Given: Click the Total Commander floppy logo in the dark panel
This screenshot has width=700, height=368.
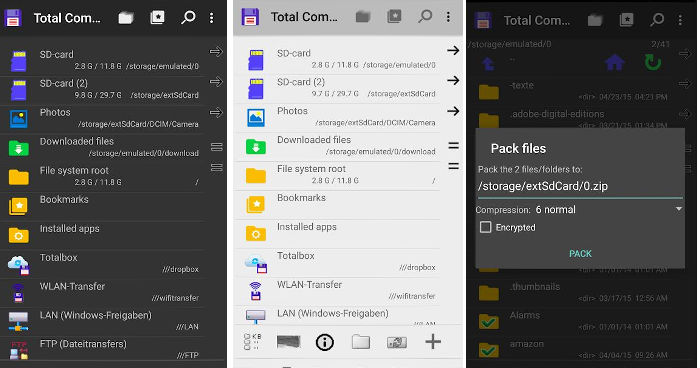Looking at the screenshot, I should pyautogui.click(x=13, y=18).
